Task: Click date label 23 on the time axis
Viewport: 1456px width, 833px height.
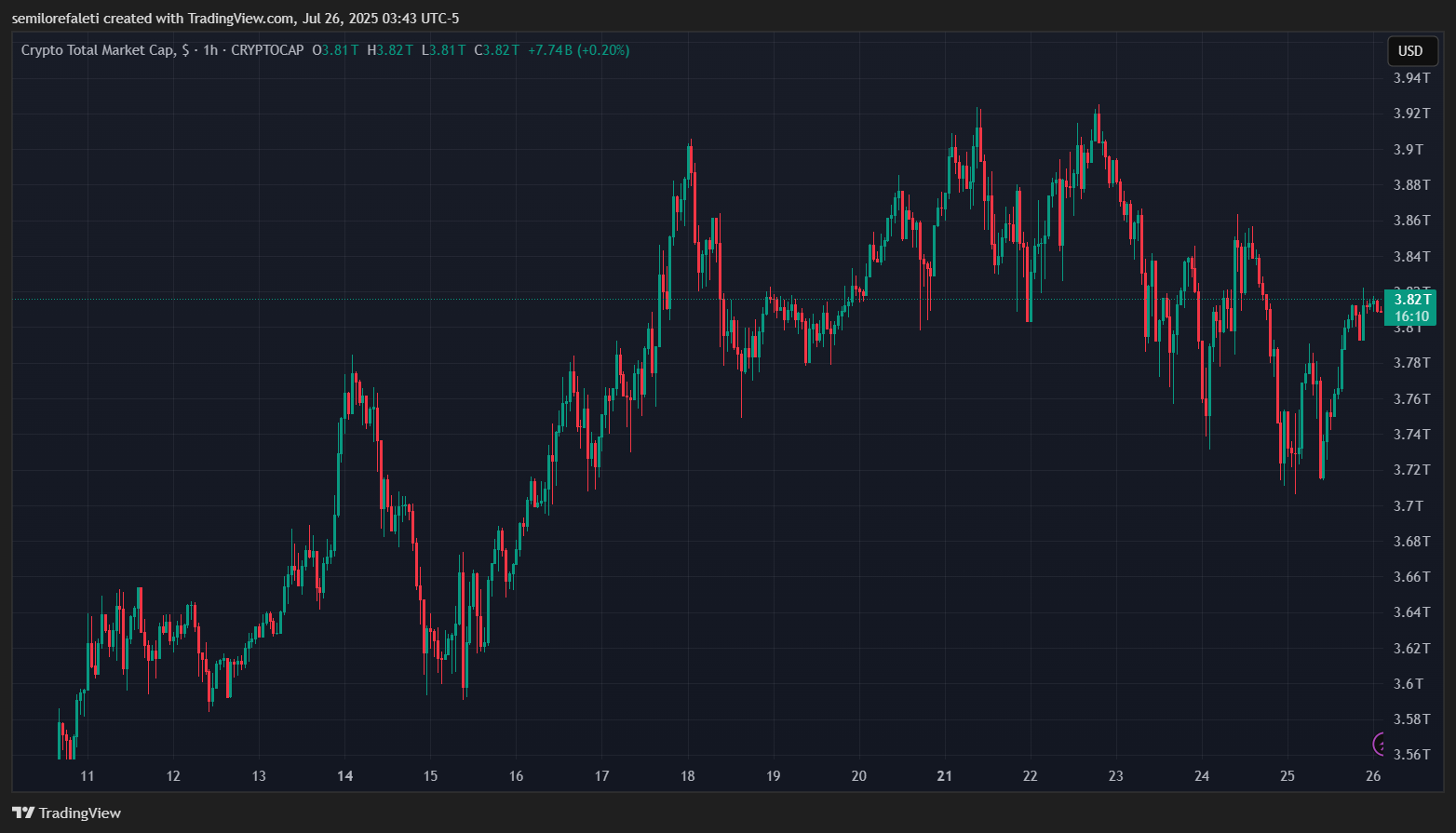Action: 1116,776
